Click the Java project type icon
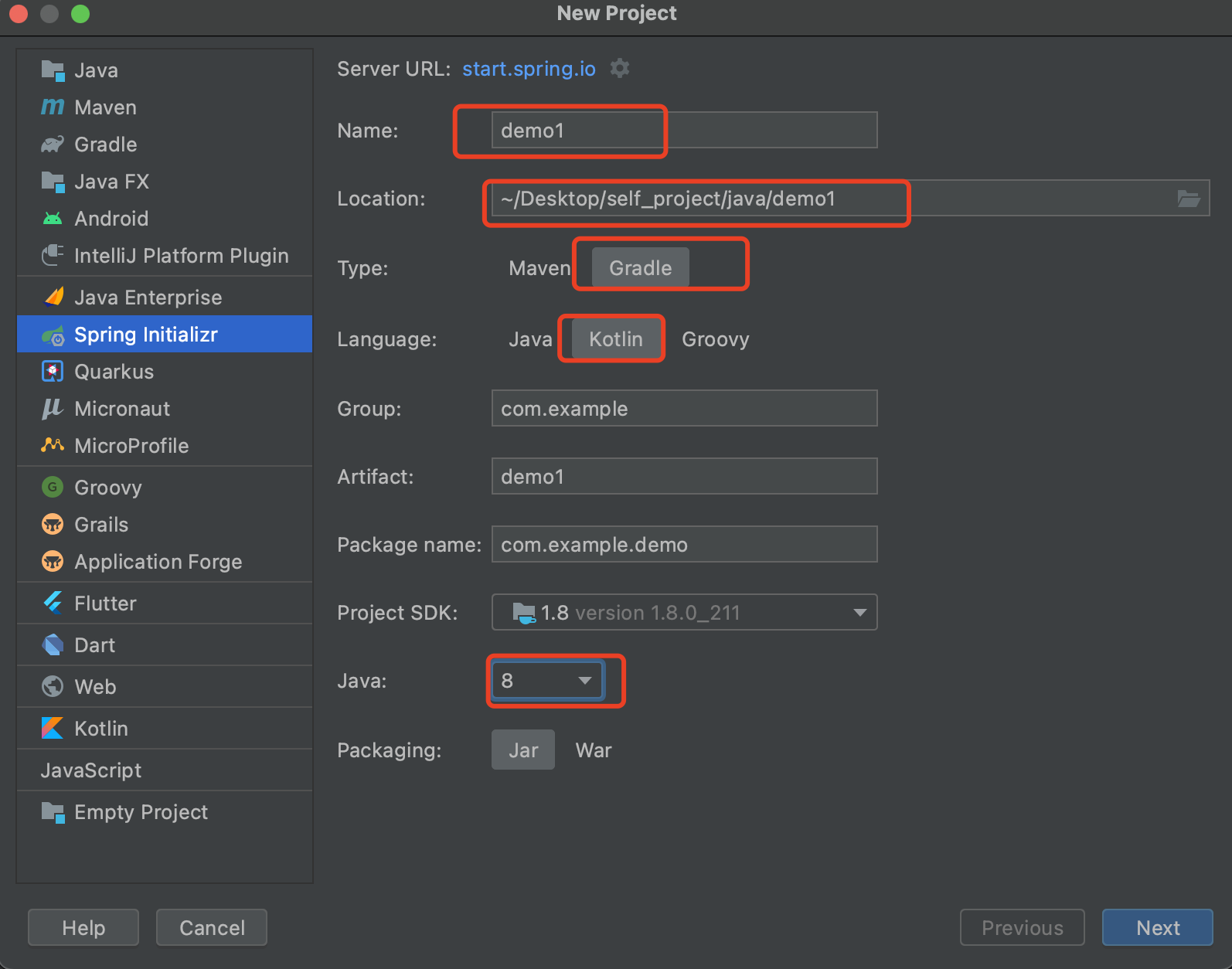Image resolution: width=1232 pixels, height=969 pixels. coord(53,70)
